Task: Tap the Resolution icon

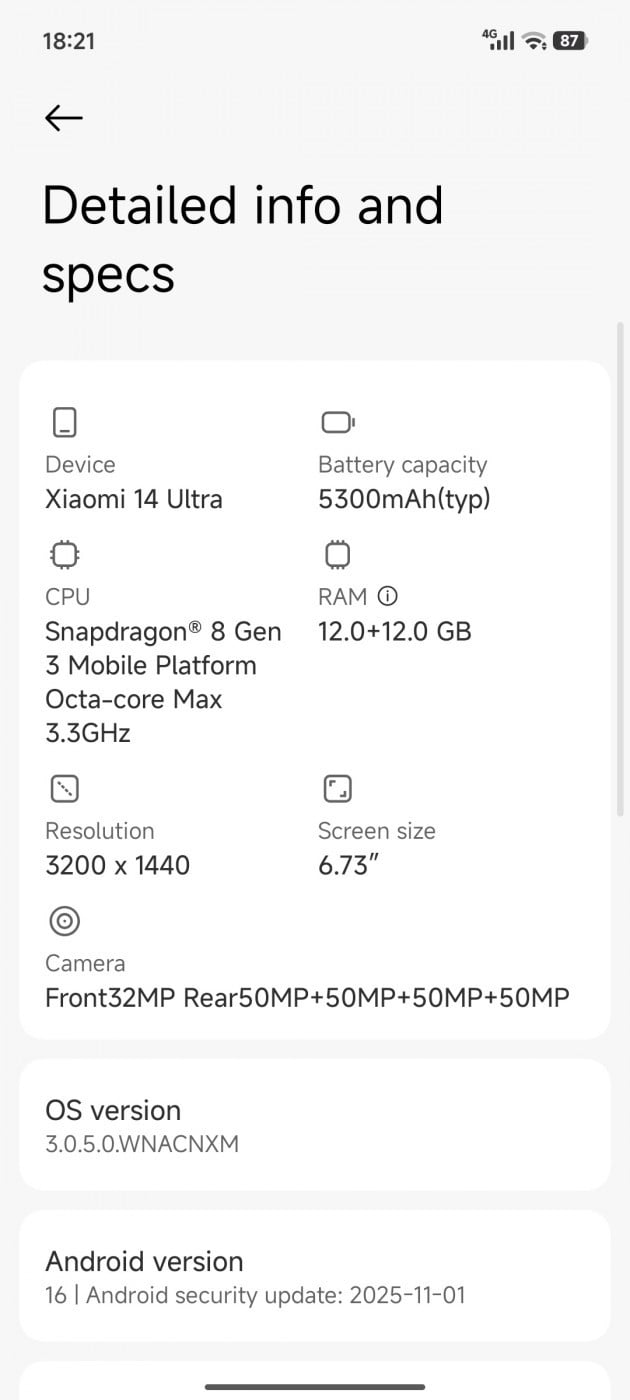Action: 64,789
